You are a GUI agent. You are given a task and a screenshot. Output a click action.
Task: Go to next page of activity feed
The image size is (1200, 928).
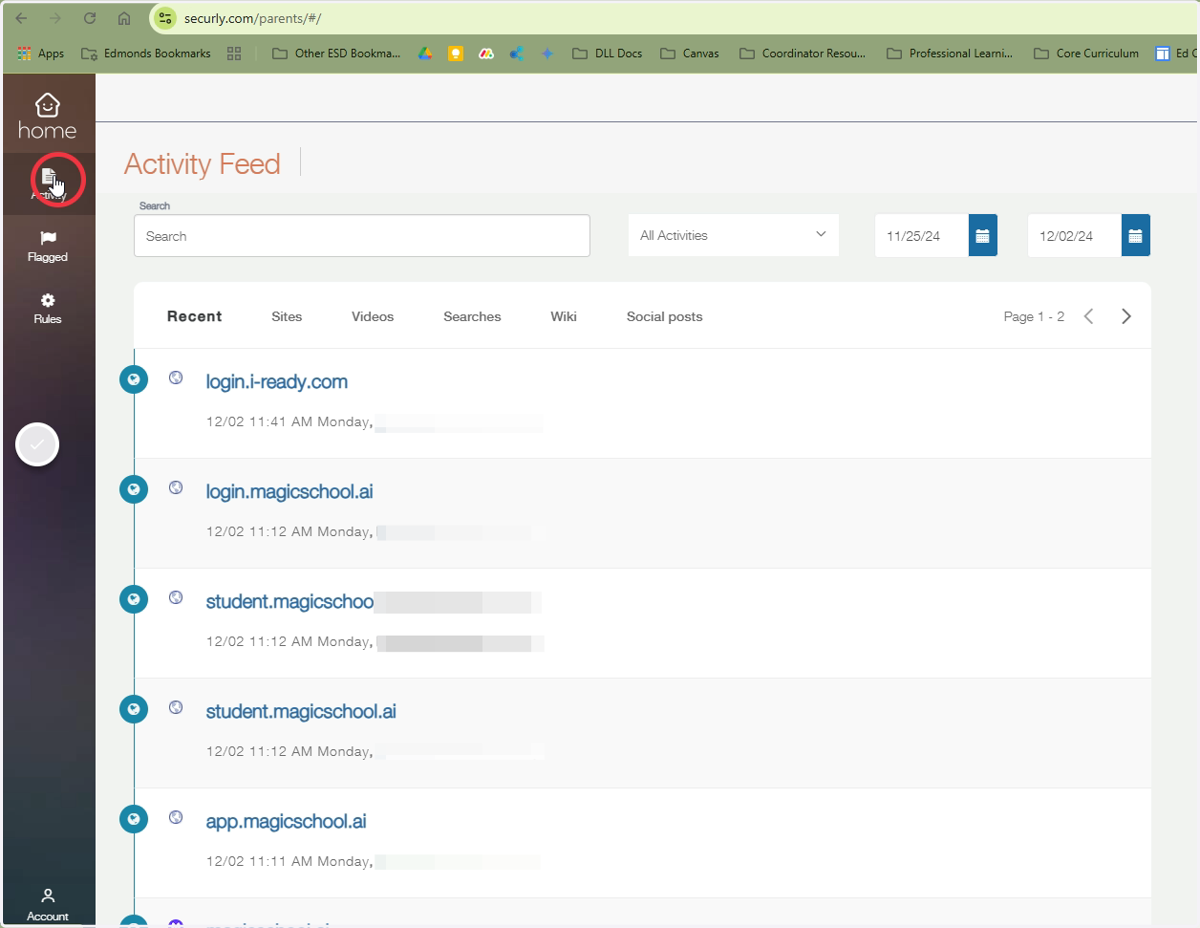1126,316
